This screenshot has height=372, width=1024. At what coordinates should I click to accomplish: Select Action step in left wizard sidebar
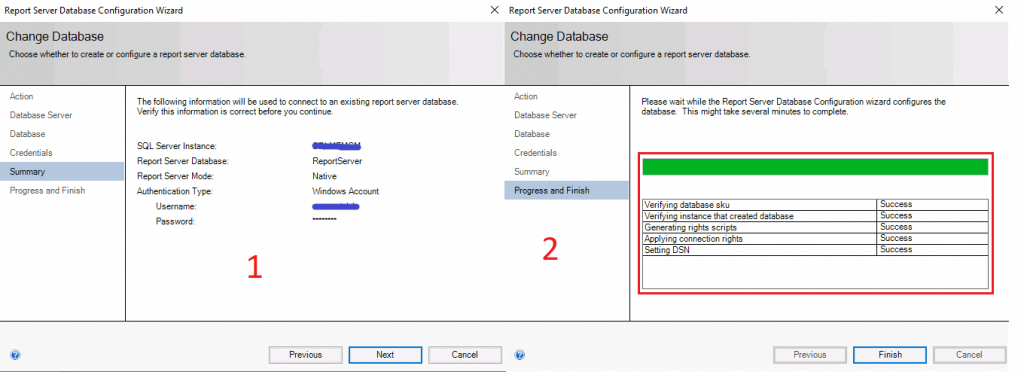(22, 97)
